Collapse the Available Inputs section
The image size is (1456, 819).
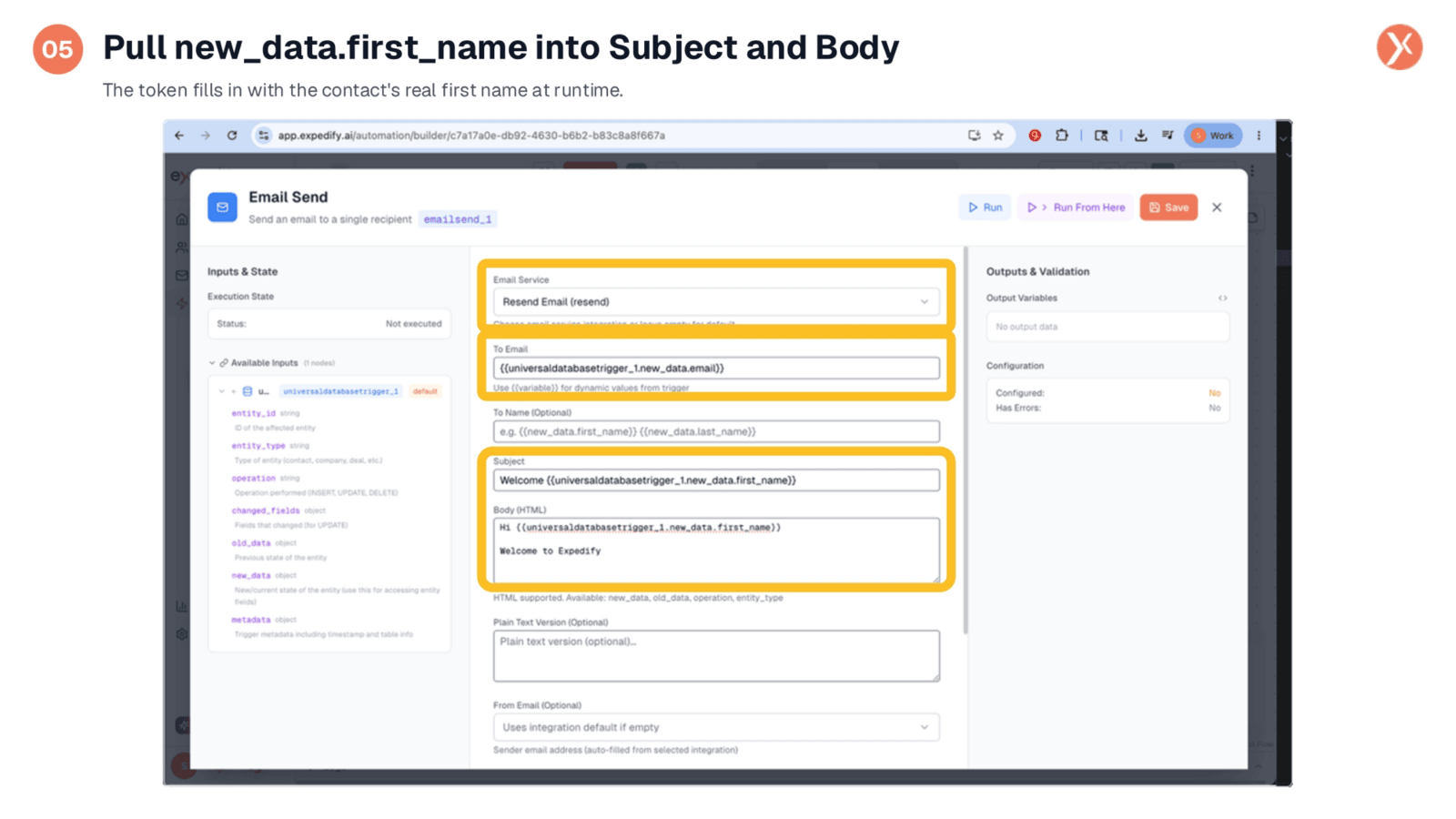pyautogui.click(x=212, y=363)
